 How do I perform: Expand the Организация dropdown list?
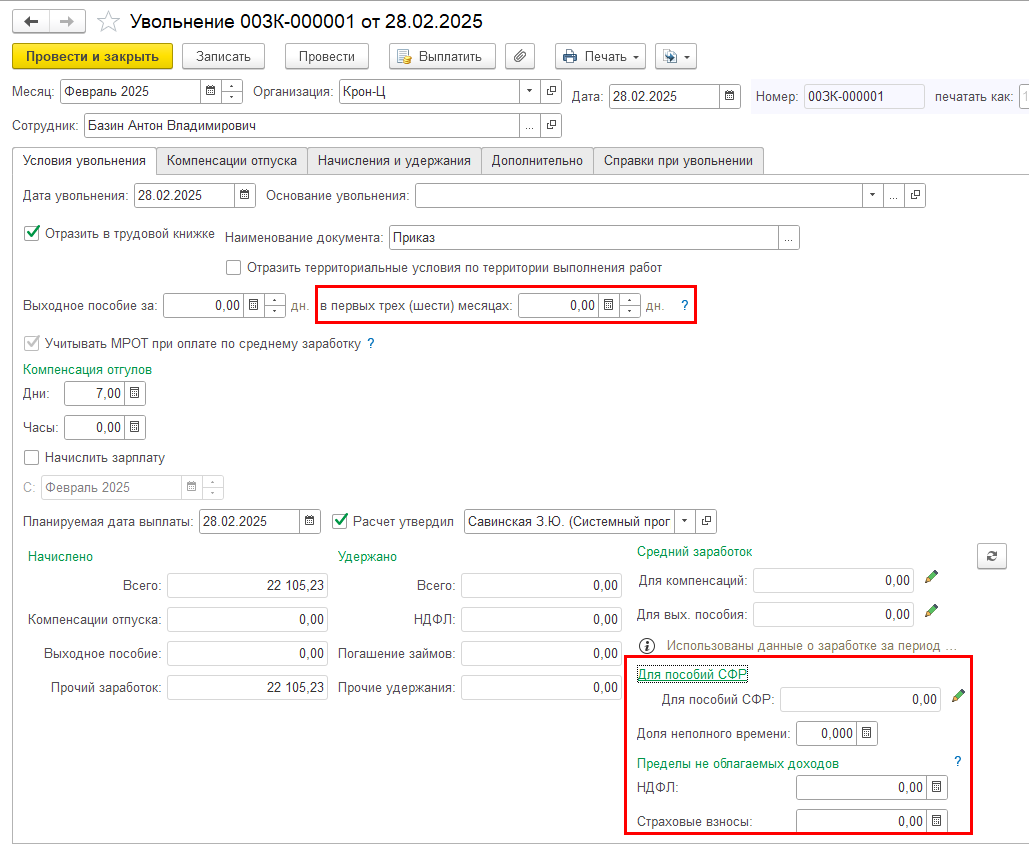(530, 92)
